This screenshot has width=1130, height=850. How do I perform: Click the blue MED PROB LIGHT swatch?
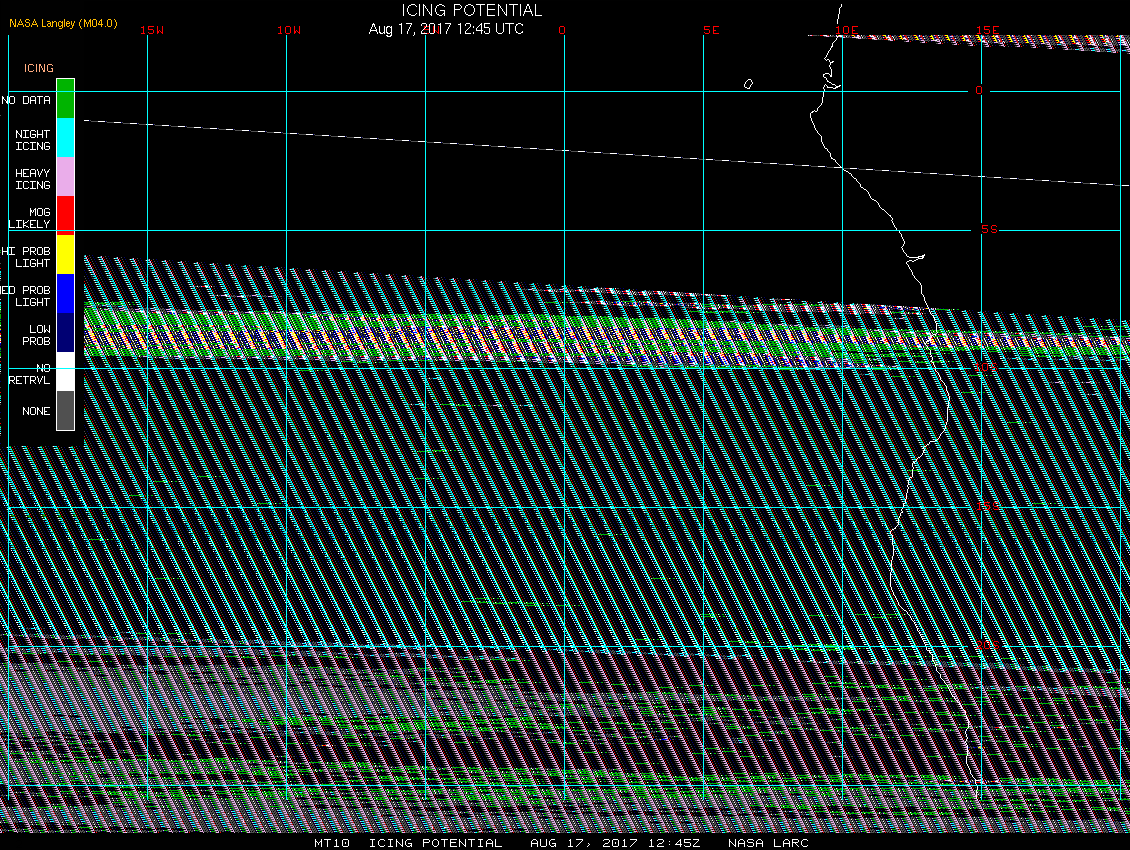[66, 293]
